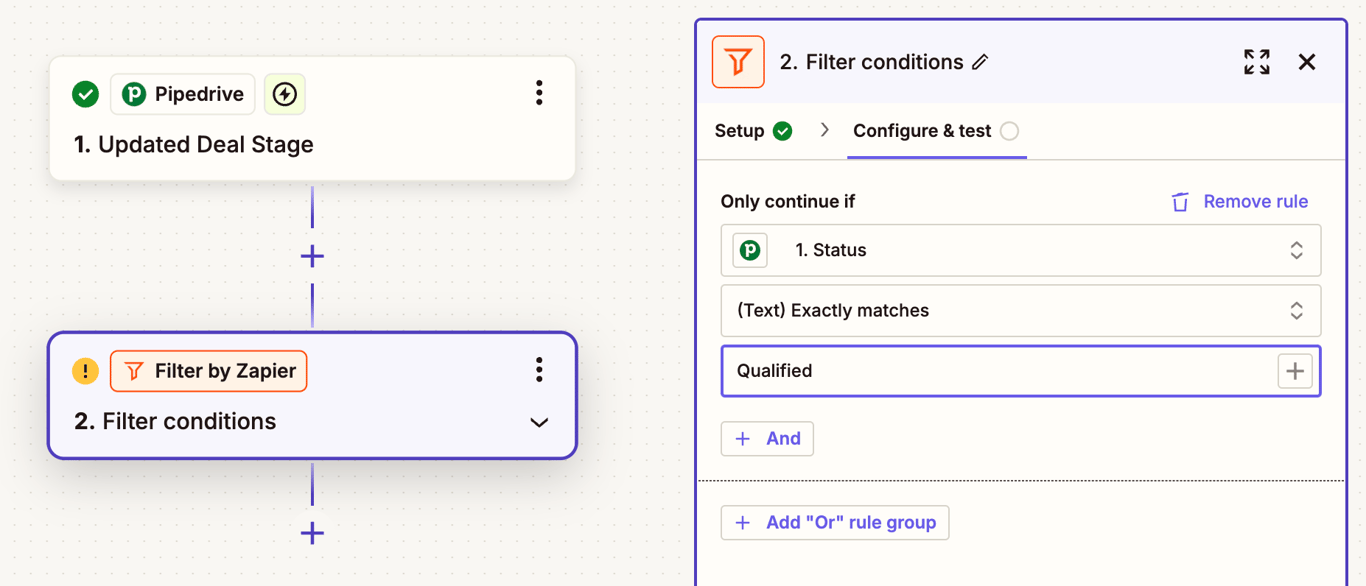This screenshot has height=586, width=1366.
Task: Collapse the Filter conditions step chevron
Action: pyautogui.click(x=539, y=423)
